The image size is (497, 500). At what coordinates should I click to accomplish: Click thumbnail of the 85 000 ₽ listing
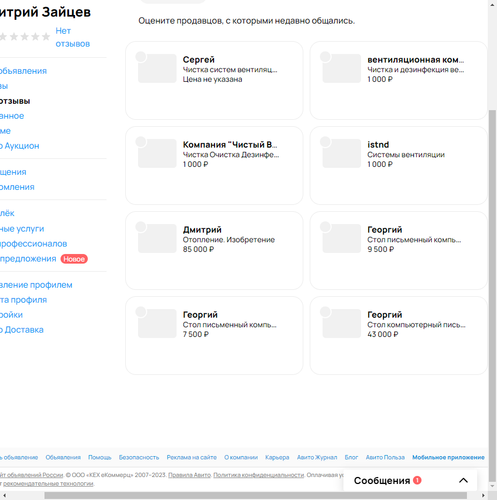[x=157, y=238]
